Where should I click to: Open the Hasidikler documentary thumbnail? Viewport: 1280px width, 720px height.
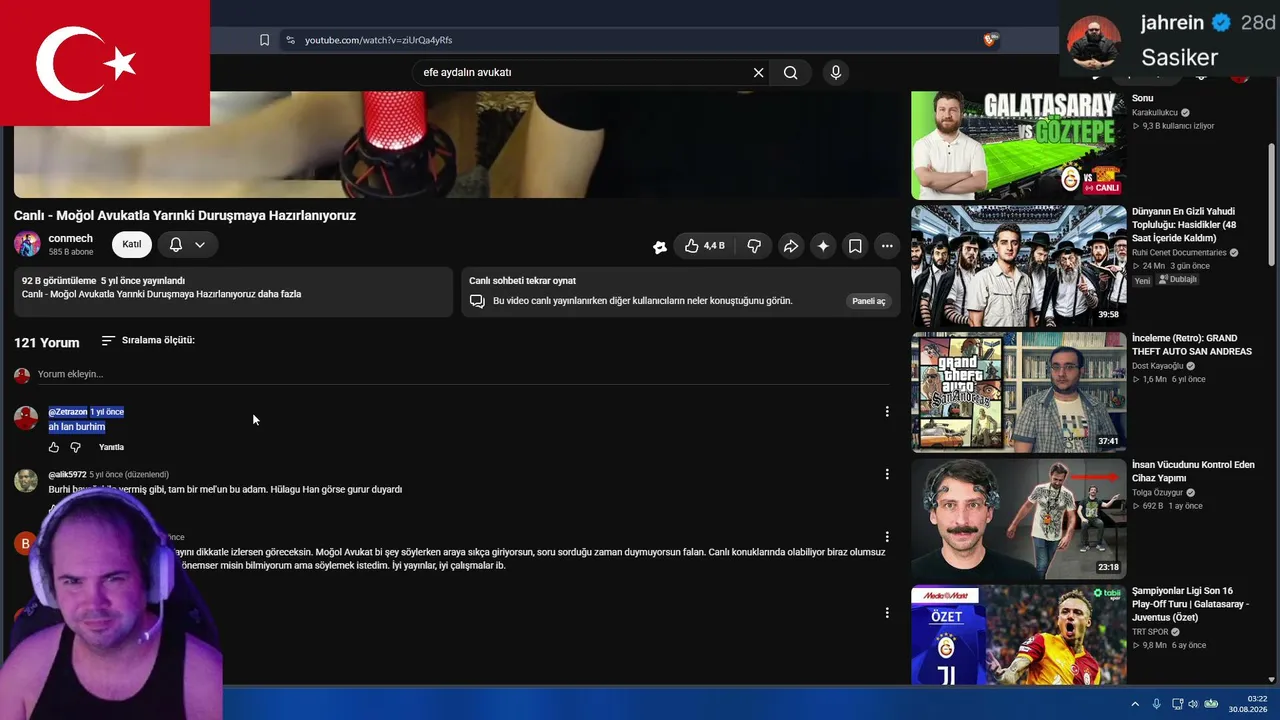[x=1018, y=266]
